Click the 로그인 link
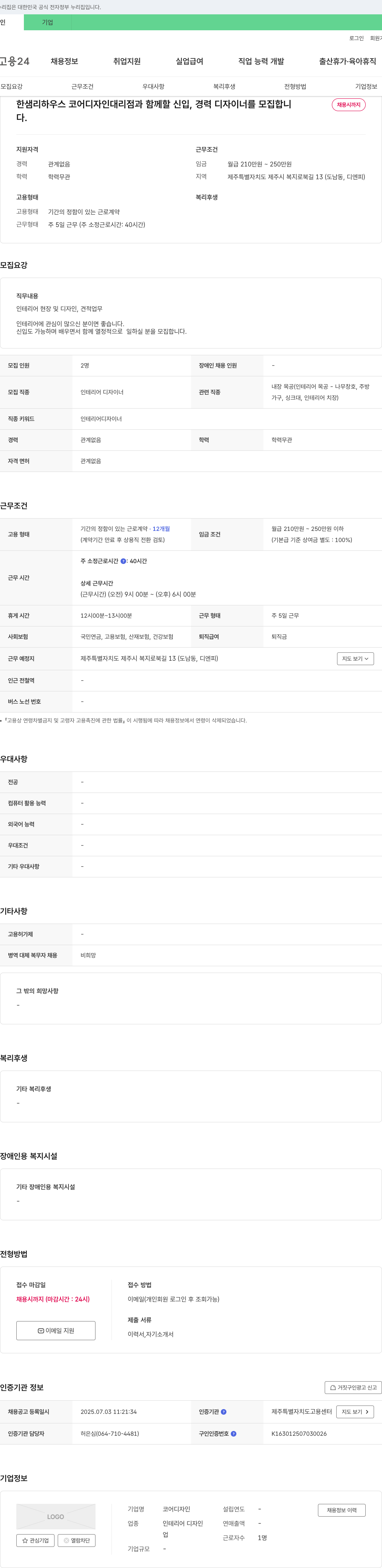Image resolution: width=382 pixels, height=1568 pixels. tap(357, 38)
